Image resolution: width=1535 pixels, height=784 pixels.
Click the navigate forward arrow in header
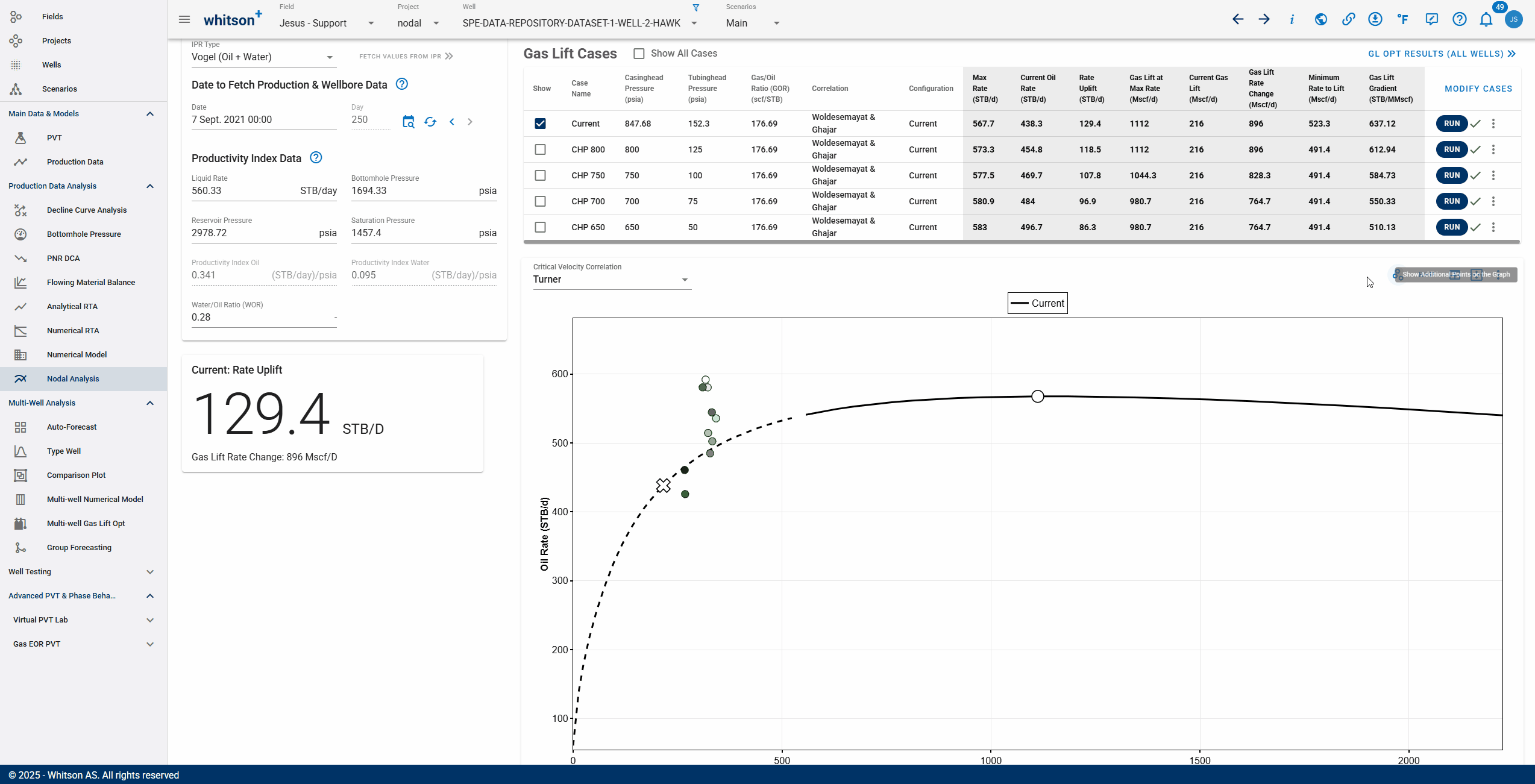[1264, 19]
